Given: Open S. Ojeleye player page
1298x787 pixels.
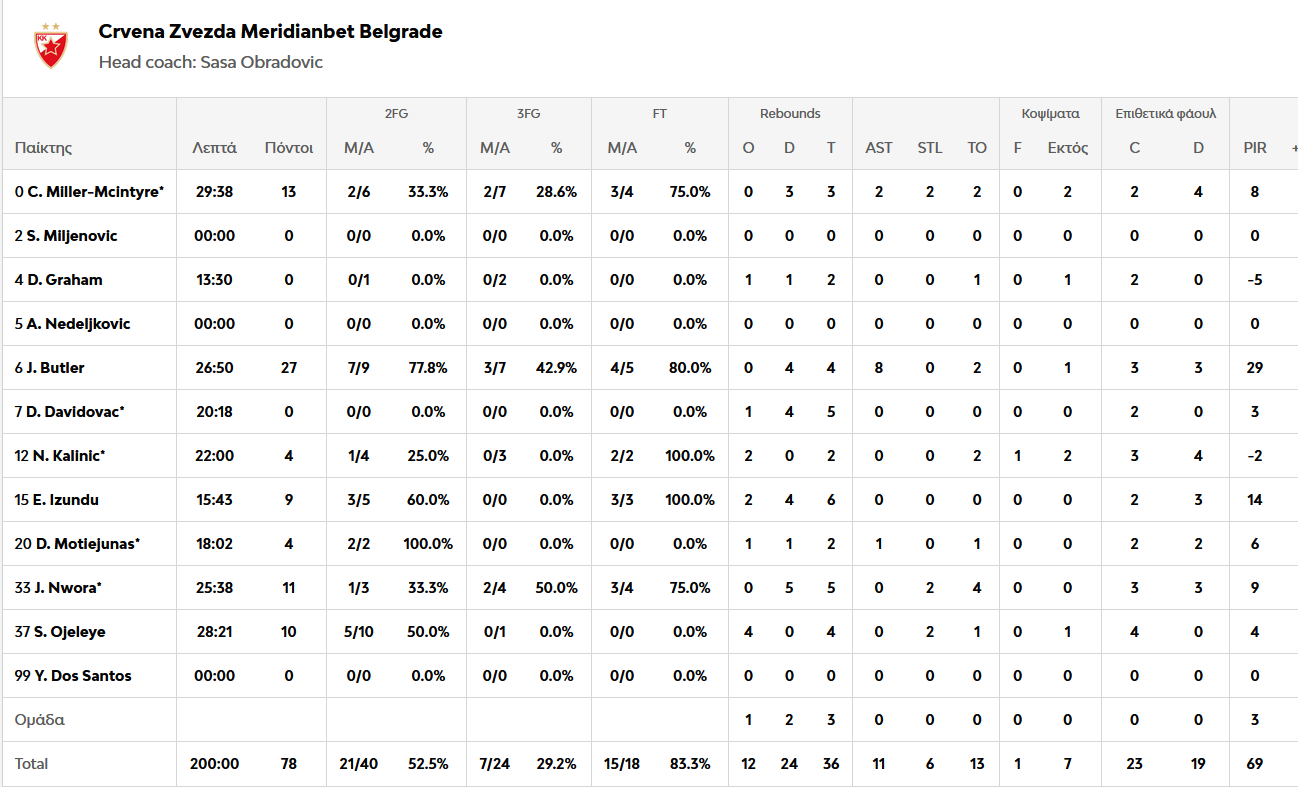Looking at the screenshot, I should tap(65, 632).
